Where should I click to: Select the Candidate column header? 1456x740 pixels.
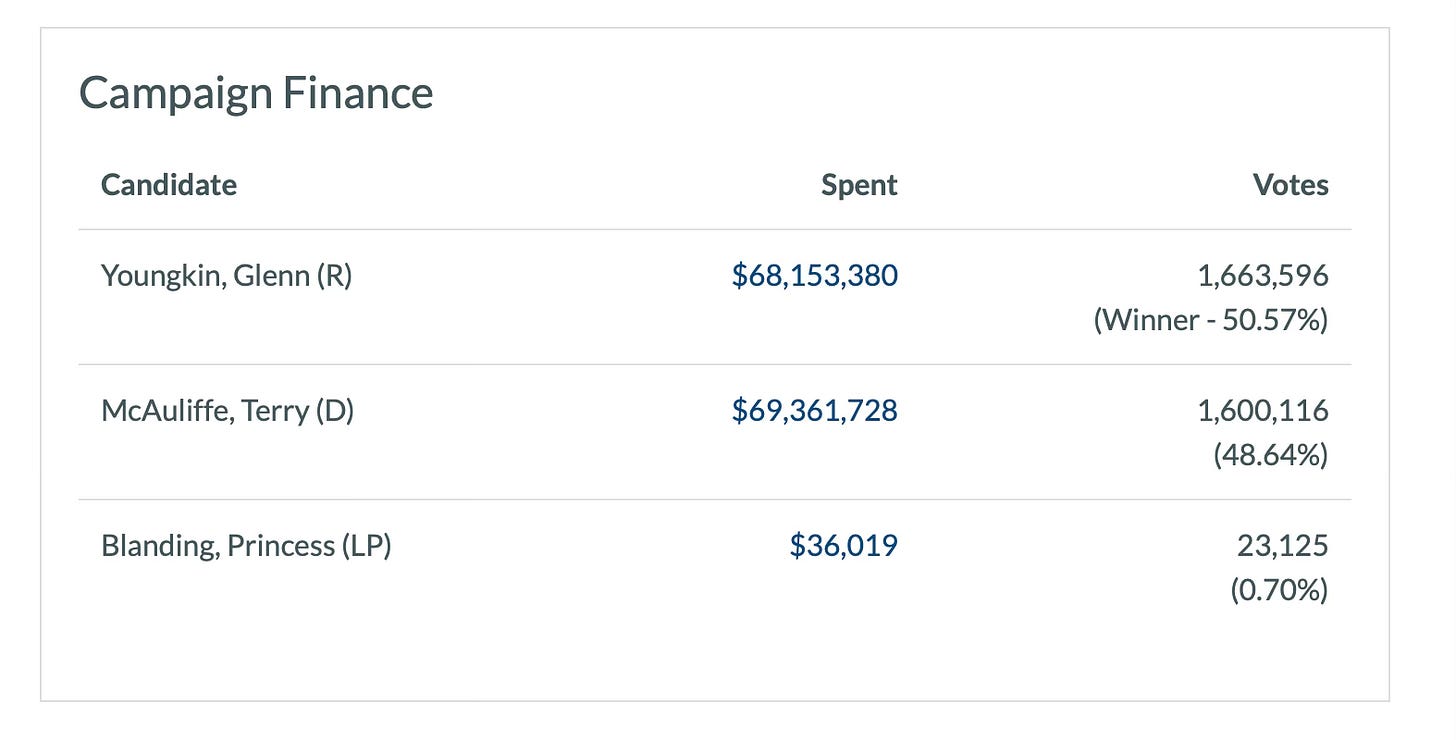[169, 185]
